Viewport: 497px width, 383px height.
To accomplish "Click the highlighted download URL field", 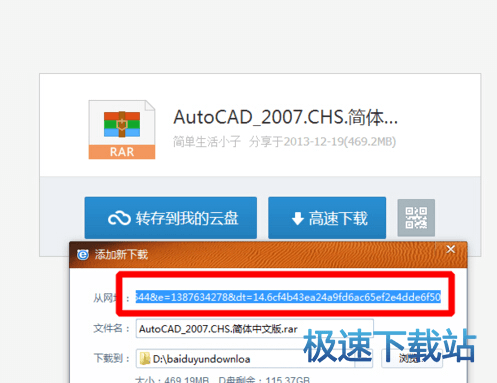I will pos(288,297).
